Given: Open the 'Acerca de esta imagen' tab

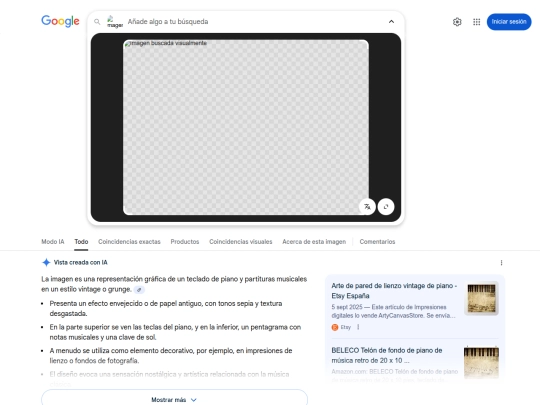Looking at the screenshot, I should (314, 242).
